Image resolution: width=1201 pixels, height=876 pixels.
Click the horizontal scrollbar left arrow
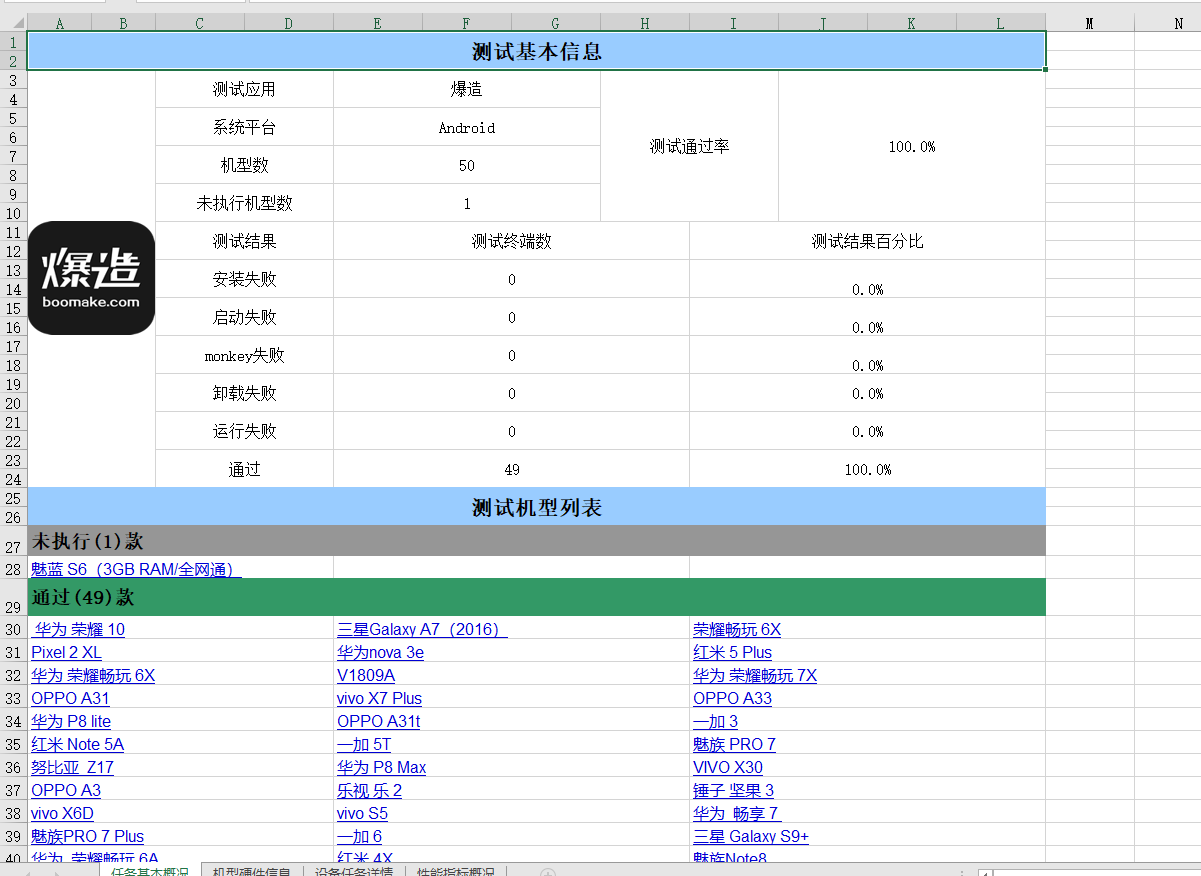(986, 873)
